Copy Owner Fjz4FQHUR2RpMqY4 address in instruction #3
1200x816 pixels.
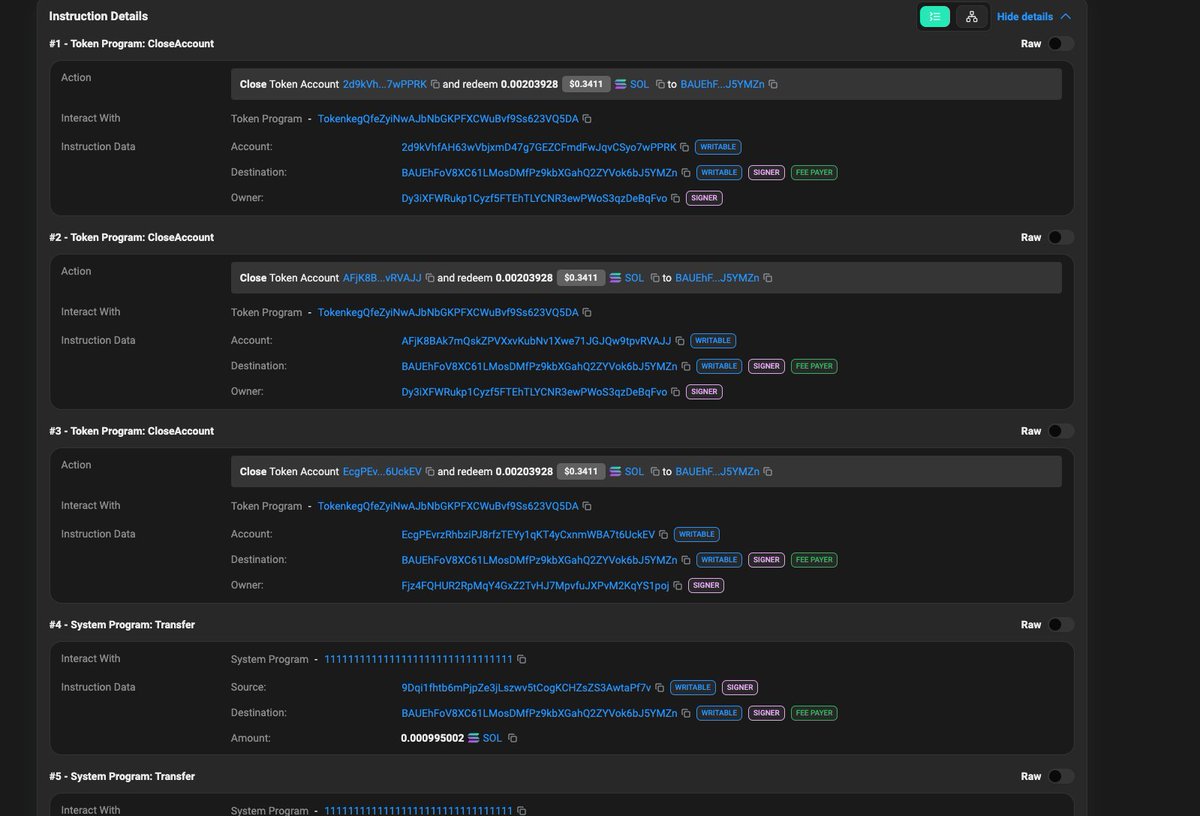tap(678, 586)
